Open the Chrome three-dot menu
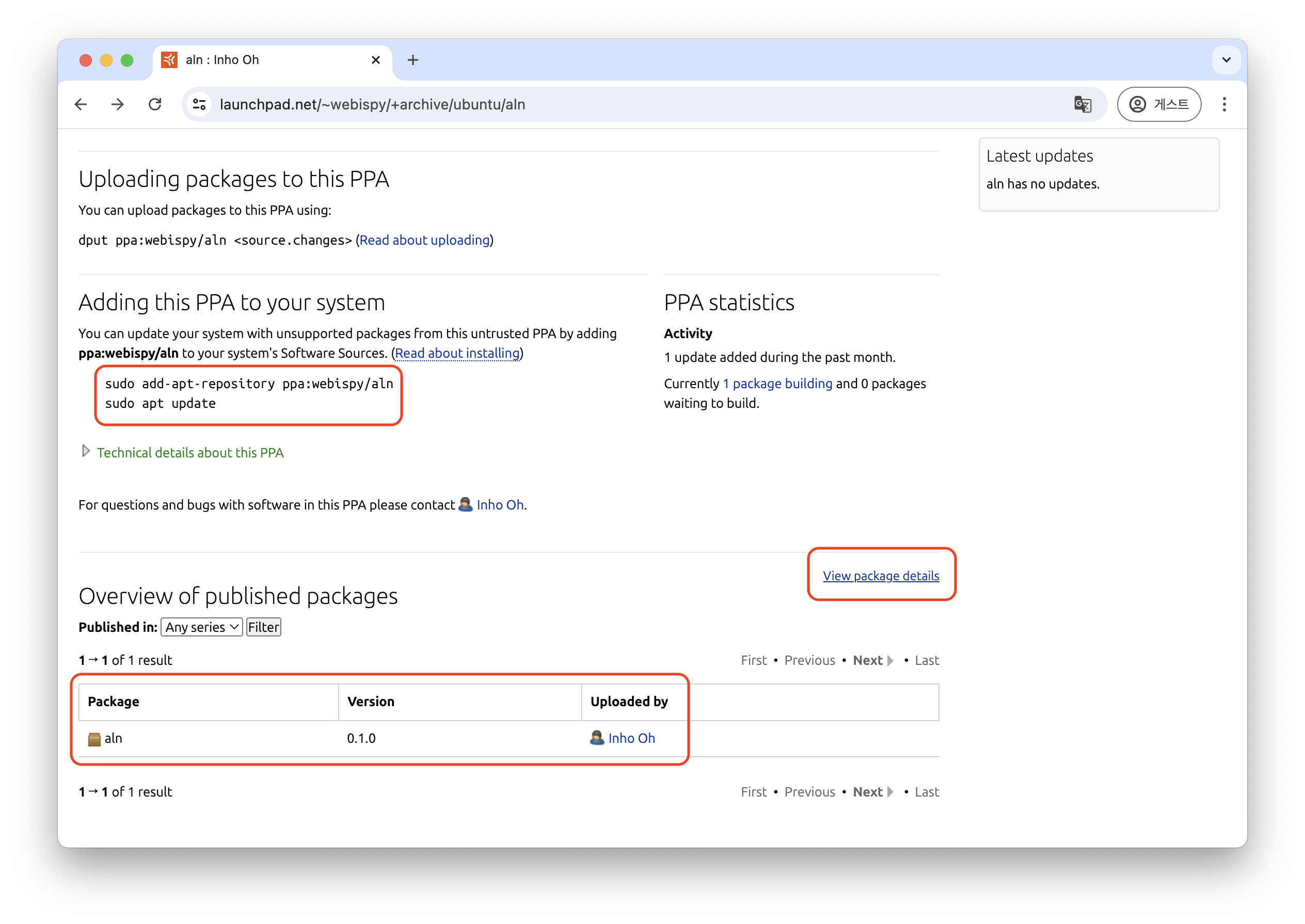This screenshot has width=1305, height=924. pyautogui.click(x=1223, y=105)
